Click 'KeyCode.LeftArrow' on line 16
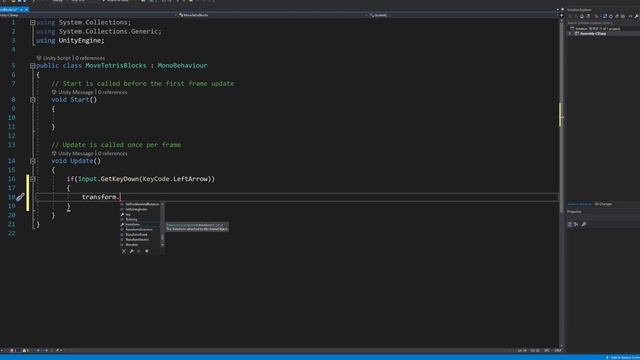 pos(176,179)
